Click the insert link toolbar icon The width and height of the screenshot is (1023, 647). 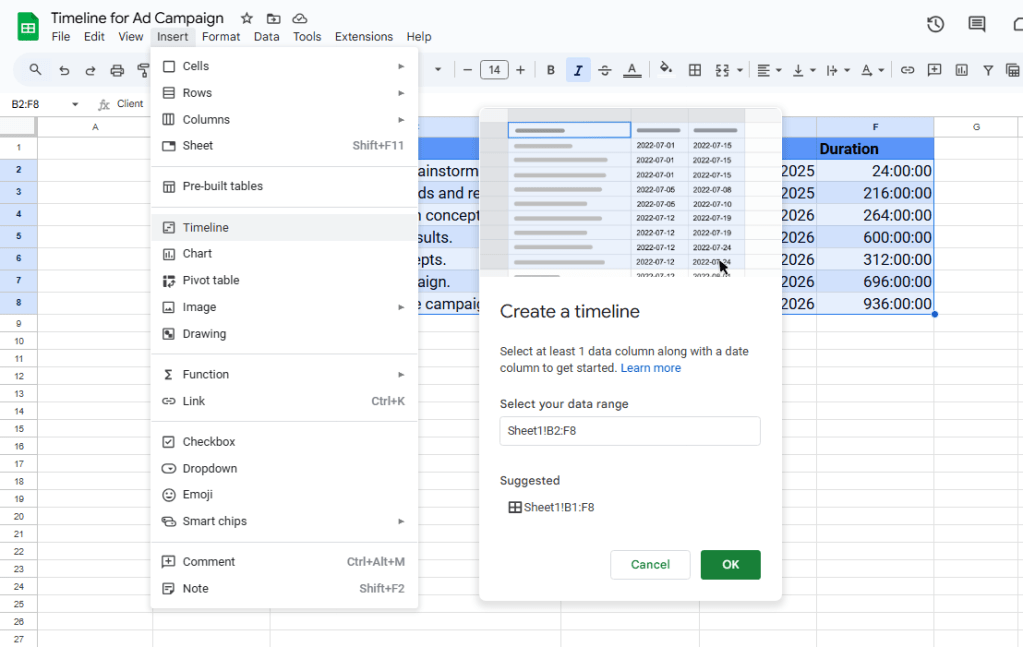pos(907,70)
